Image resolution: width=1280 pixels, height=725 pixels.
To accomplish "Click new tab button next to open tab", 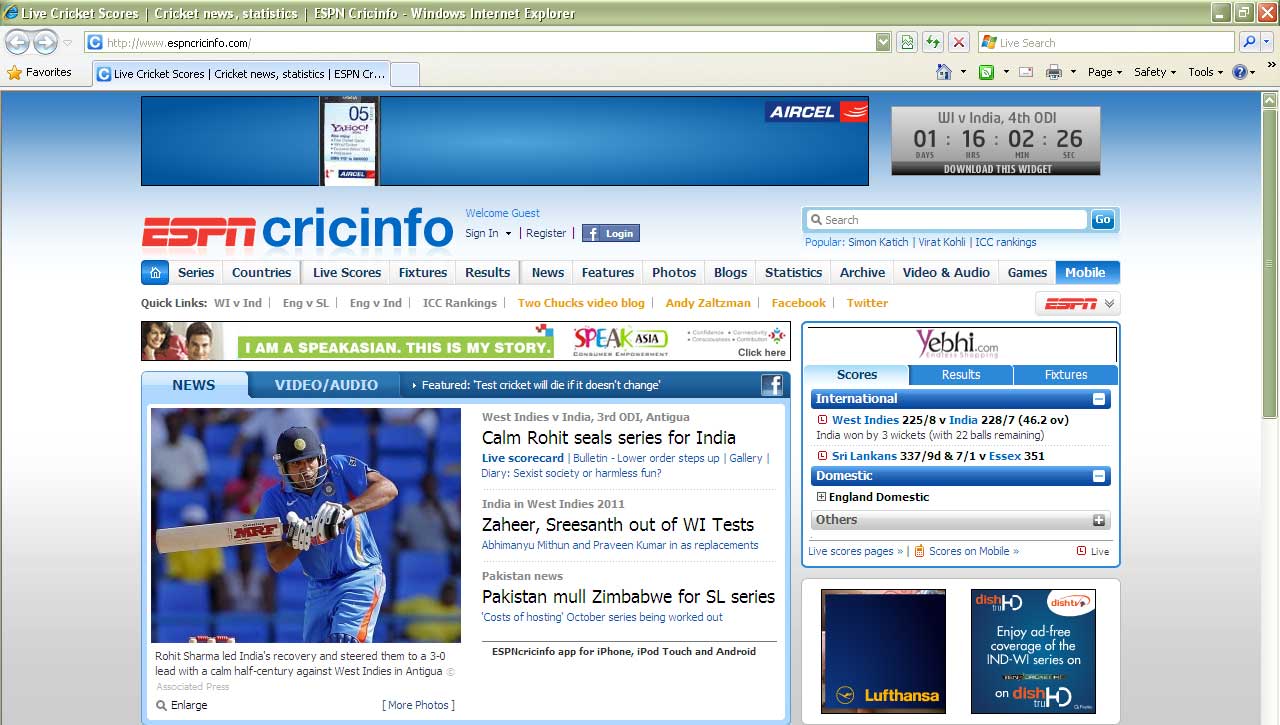I will click(404, 74).
